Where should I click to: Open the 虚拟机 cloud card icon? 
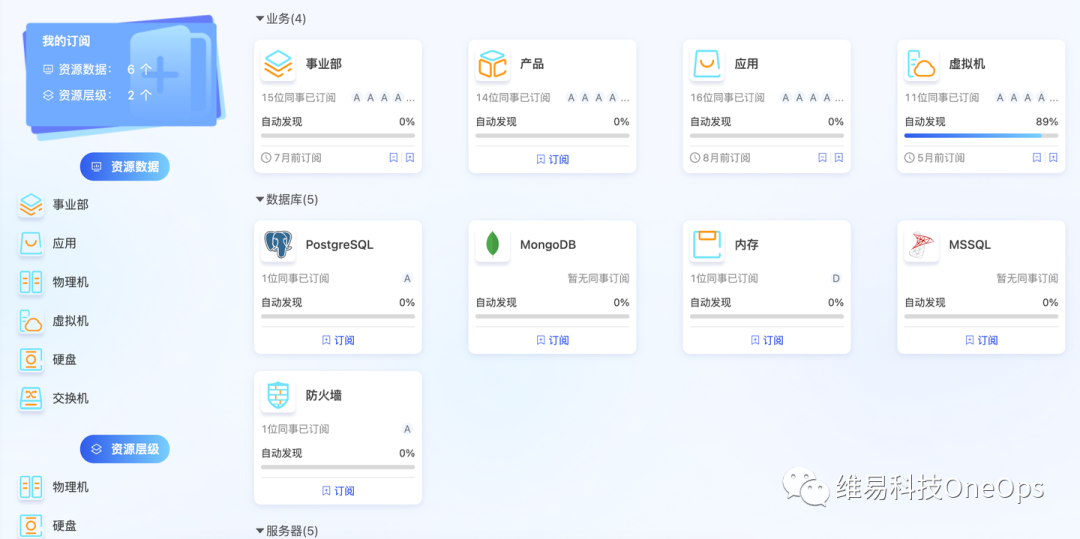tap(922, 64)
